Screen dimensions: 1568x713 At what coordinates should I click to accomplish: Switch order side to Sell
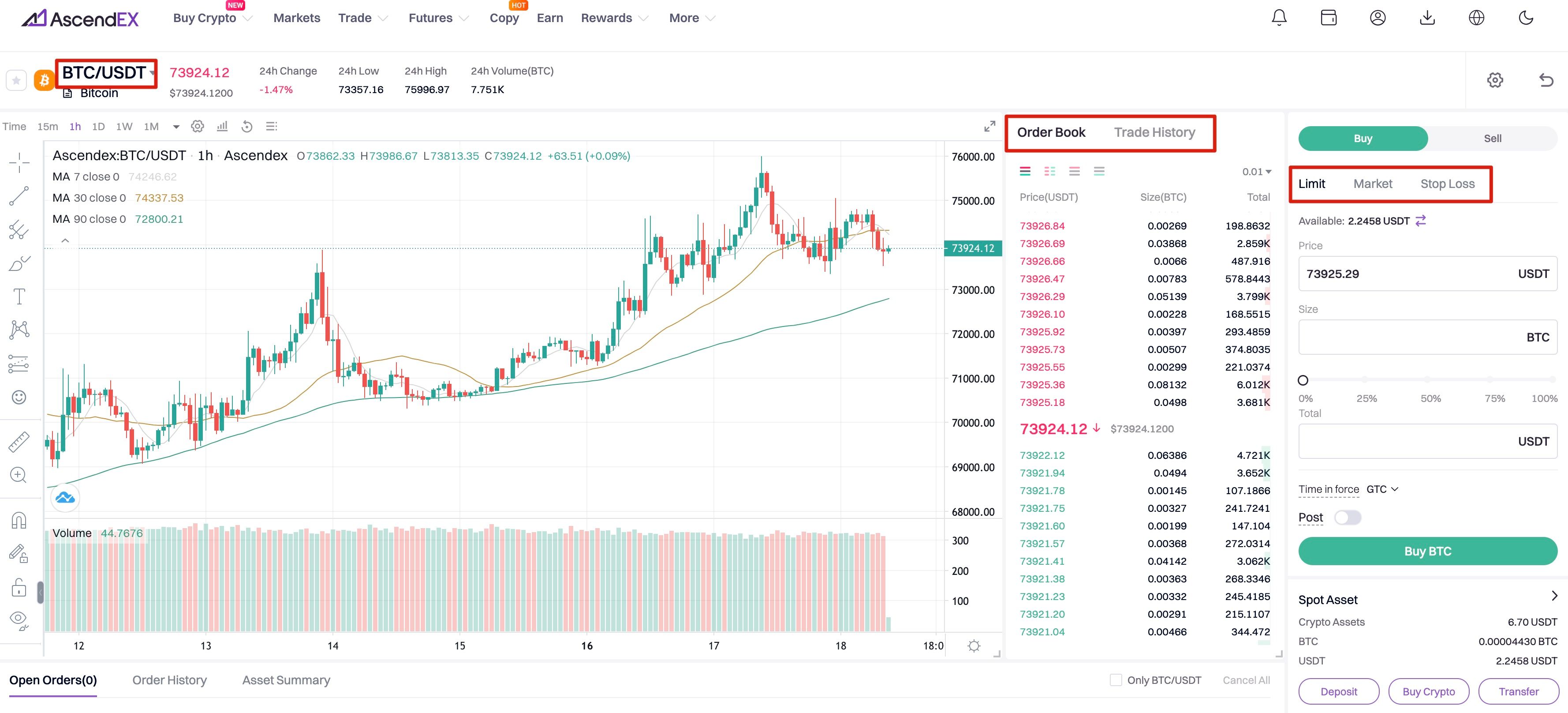click(x=1492, y=138)
